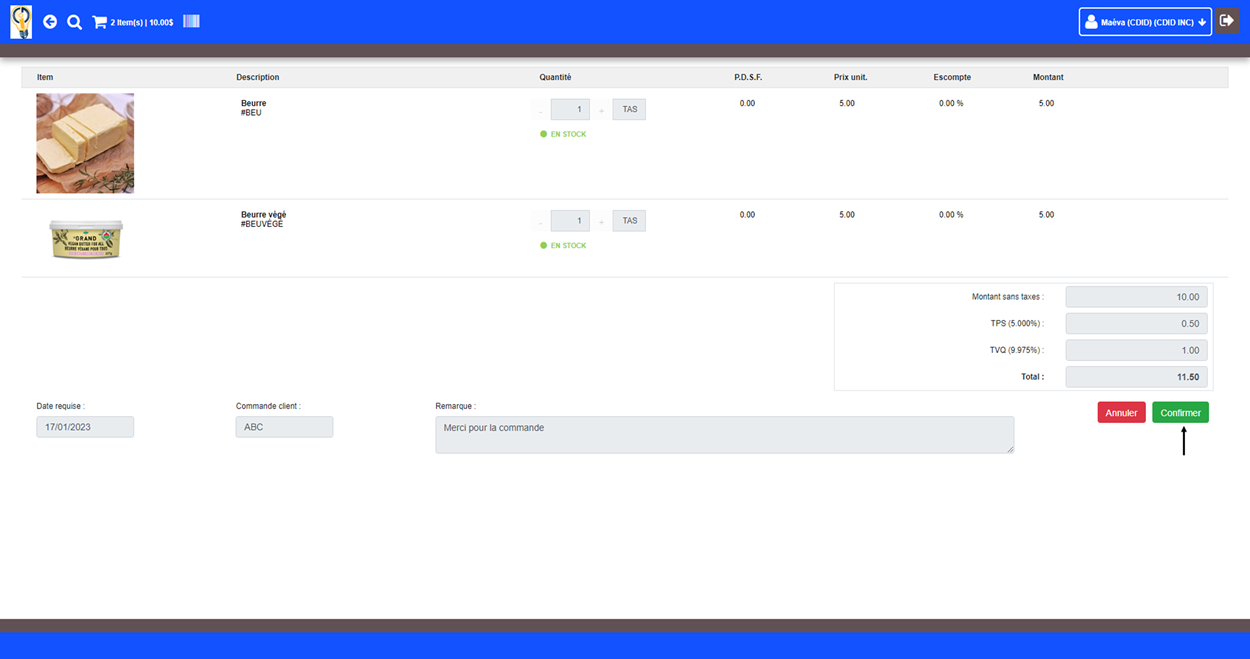Open search with the magnifying glass icon
Viewport: 1250px width, 659px height.
click(x=74, y=22)
